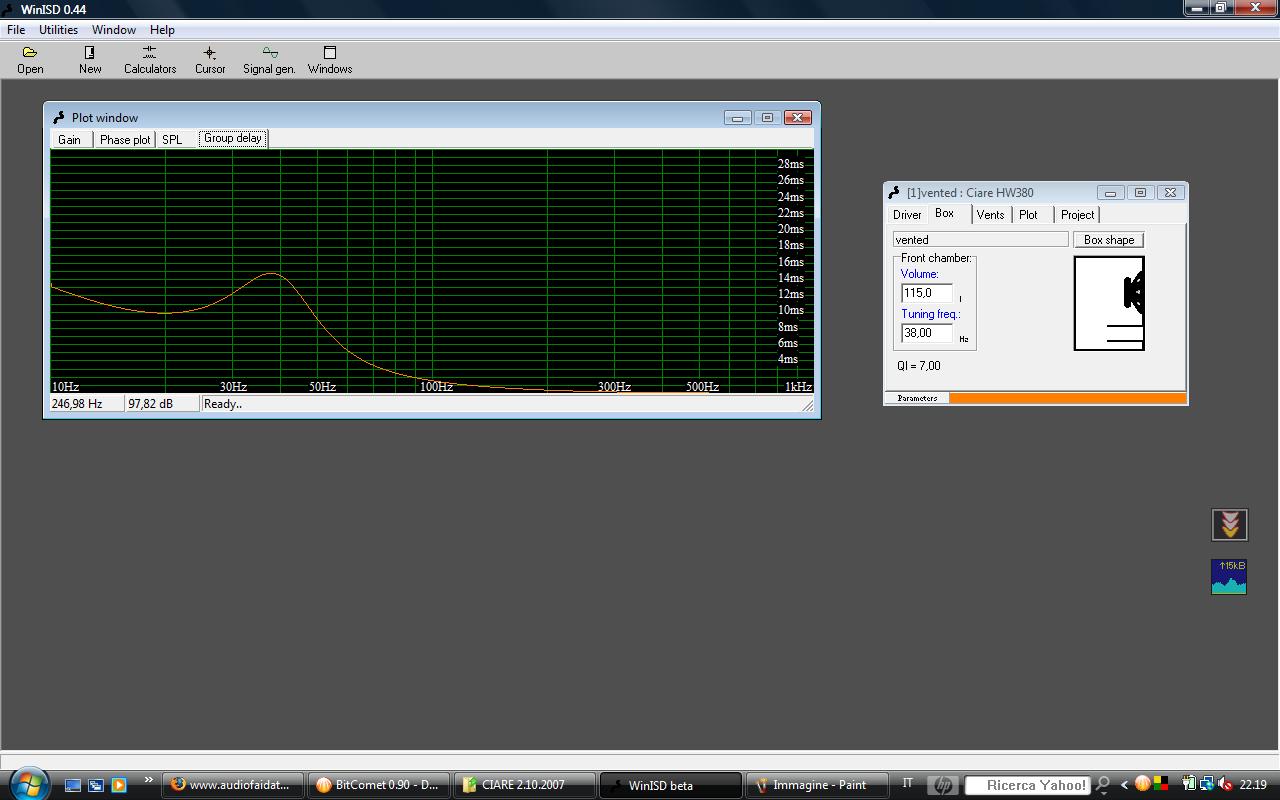Switch to BitComet in the taskbar
This screenshot has width=1280, height=800.
click(378, 785)
